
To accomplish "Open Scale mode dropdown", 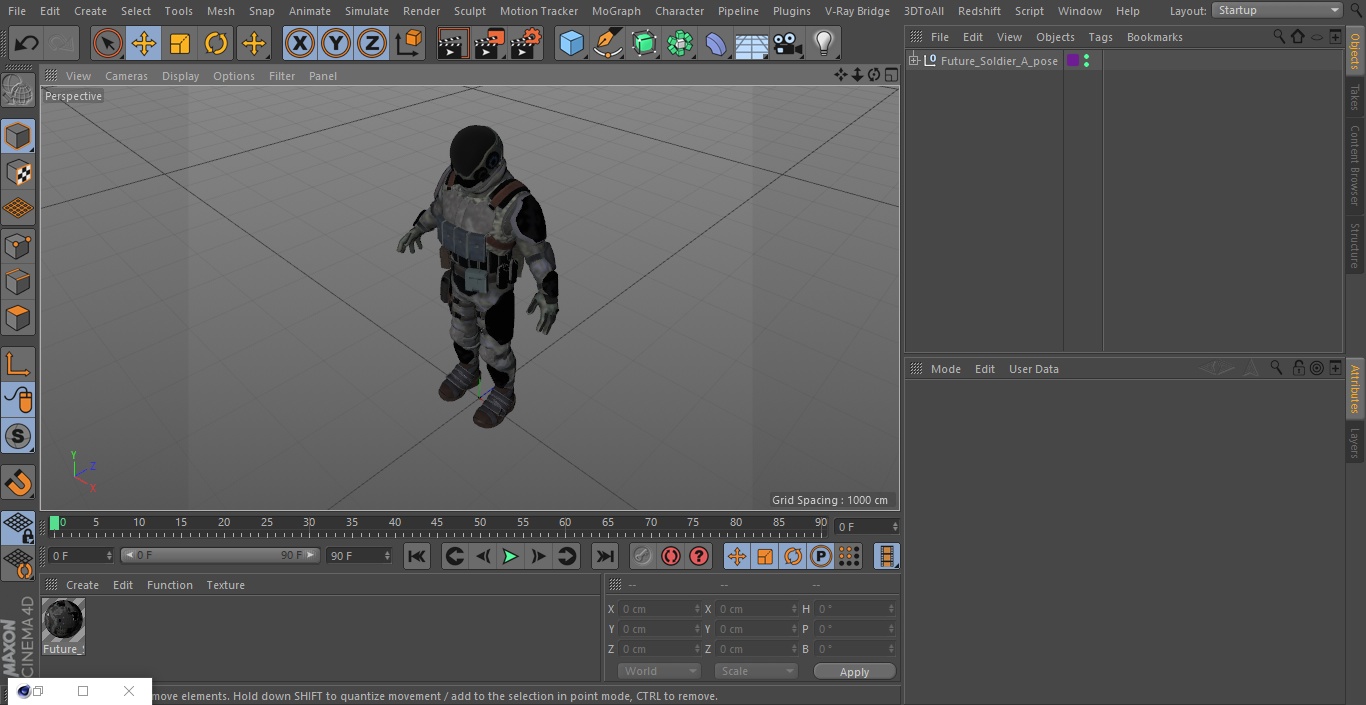I will point(756,671).
